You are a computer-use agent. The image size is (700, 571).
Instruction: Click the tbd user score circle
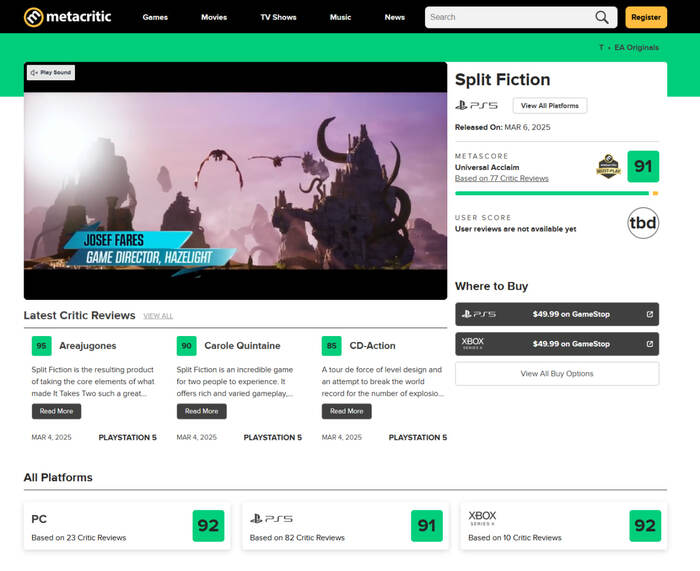[x=643, y=223]
